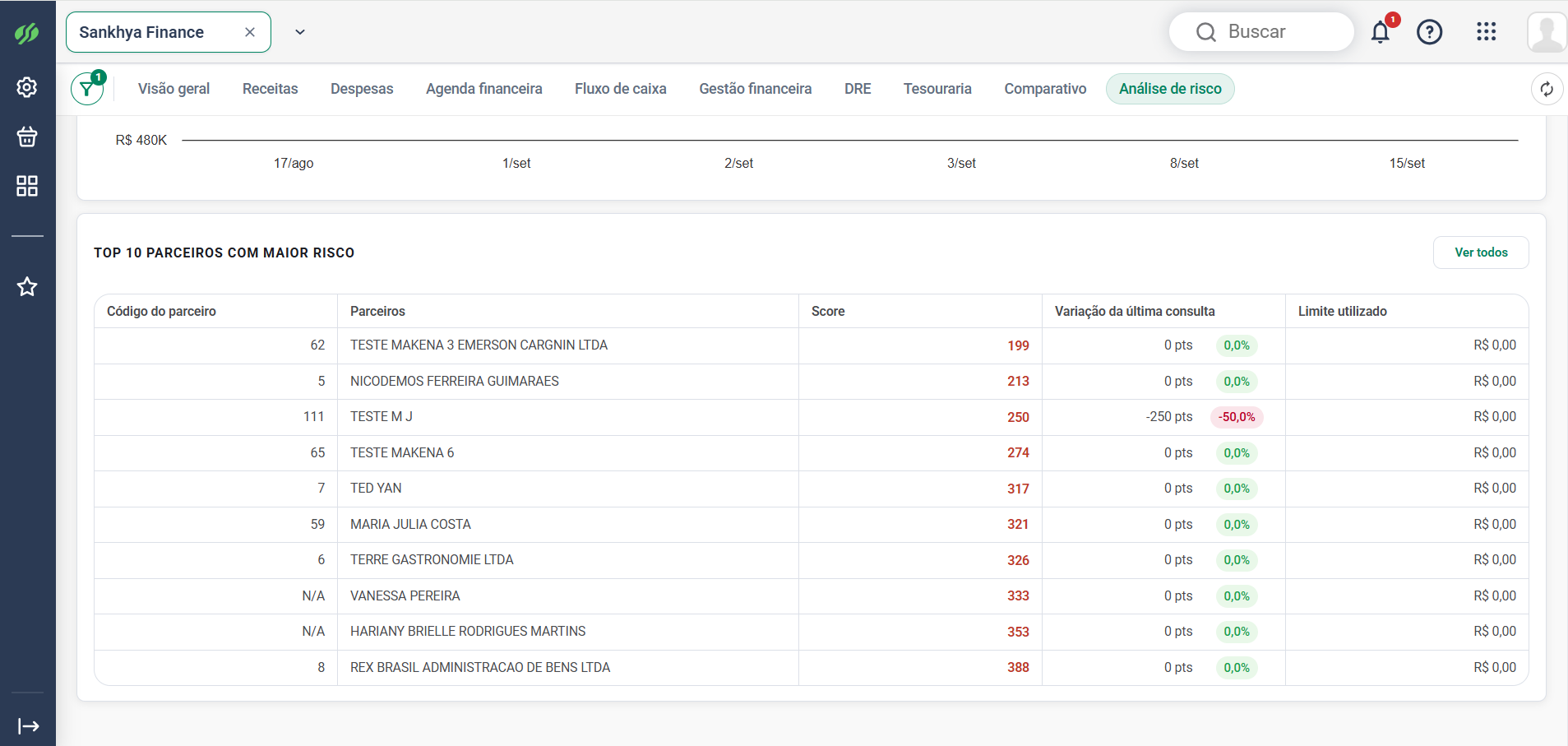Open the shopping basket sidebar icon

pyautogui.click(x=27, y=137)
